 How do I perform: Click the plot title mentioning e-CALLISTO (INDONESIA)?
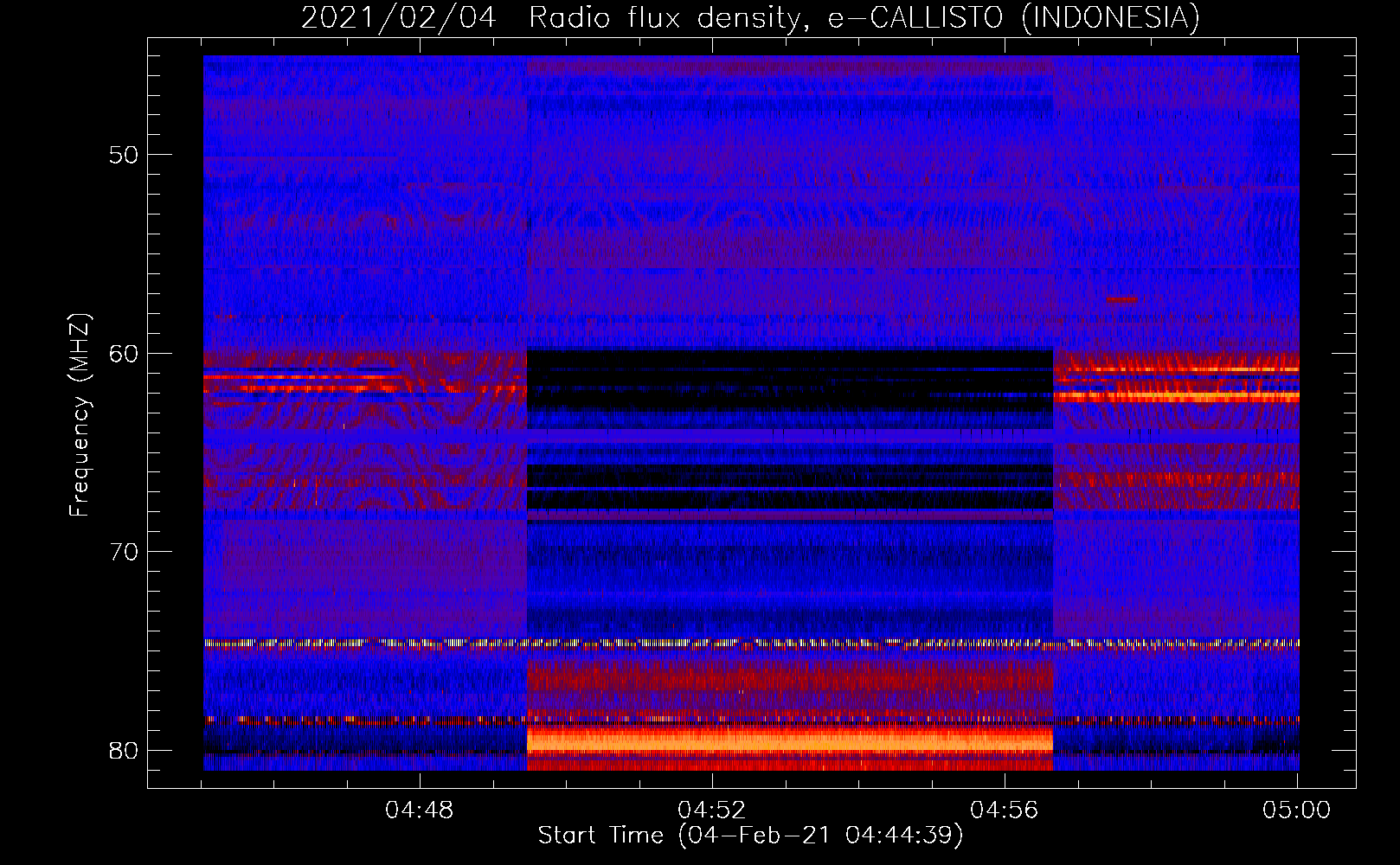(x=750, y=17)
